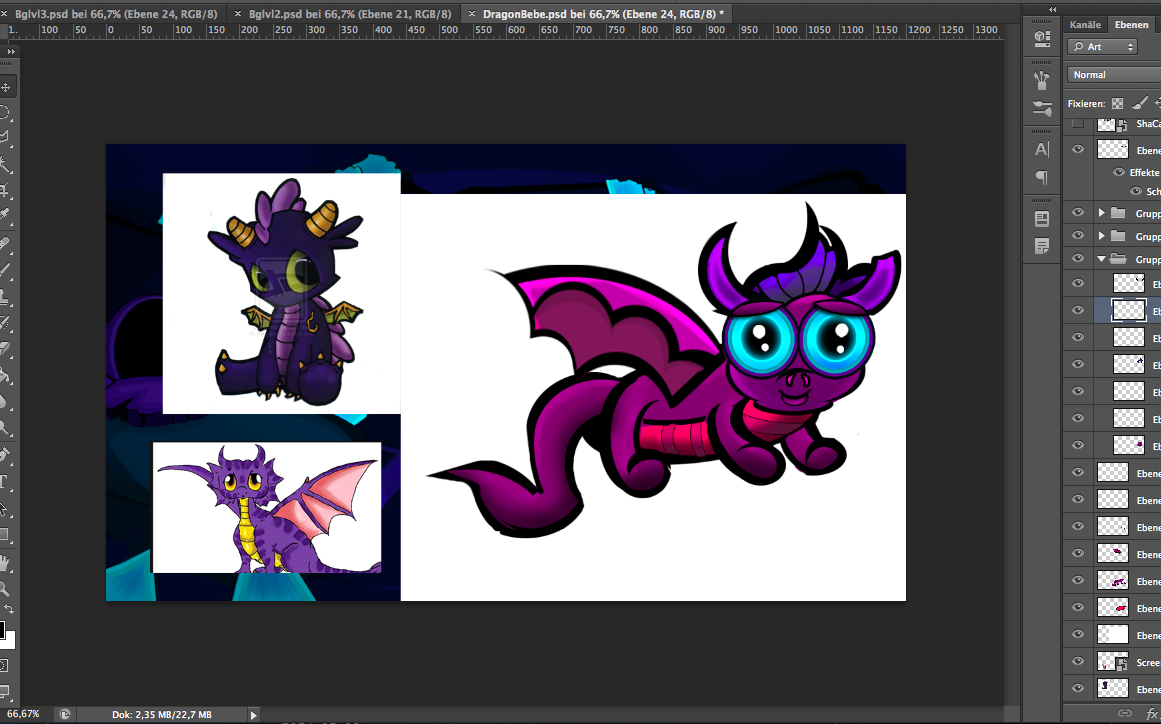Open the Character panel icon
Viewport: 1161px width, 724px height.
click(x=1042, y=149)
